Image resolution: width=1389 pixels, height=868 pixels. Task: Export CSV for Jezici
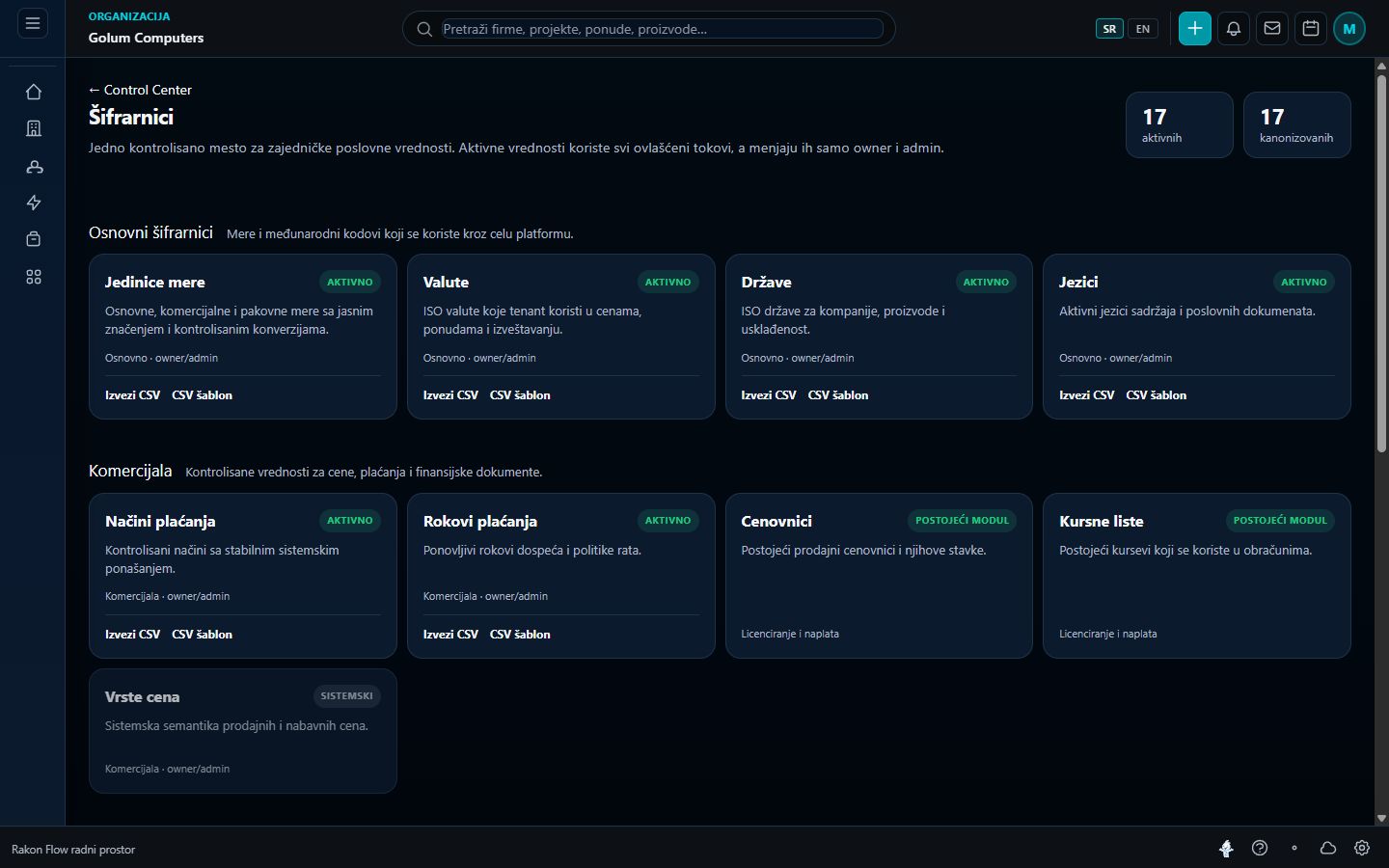coord(1086,395)
